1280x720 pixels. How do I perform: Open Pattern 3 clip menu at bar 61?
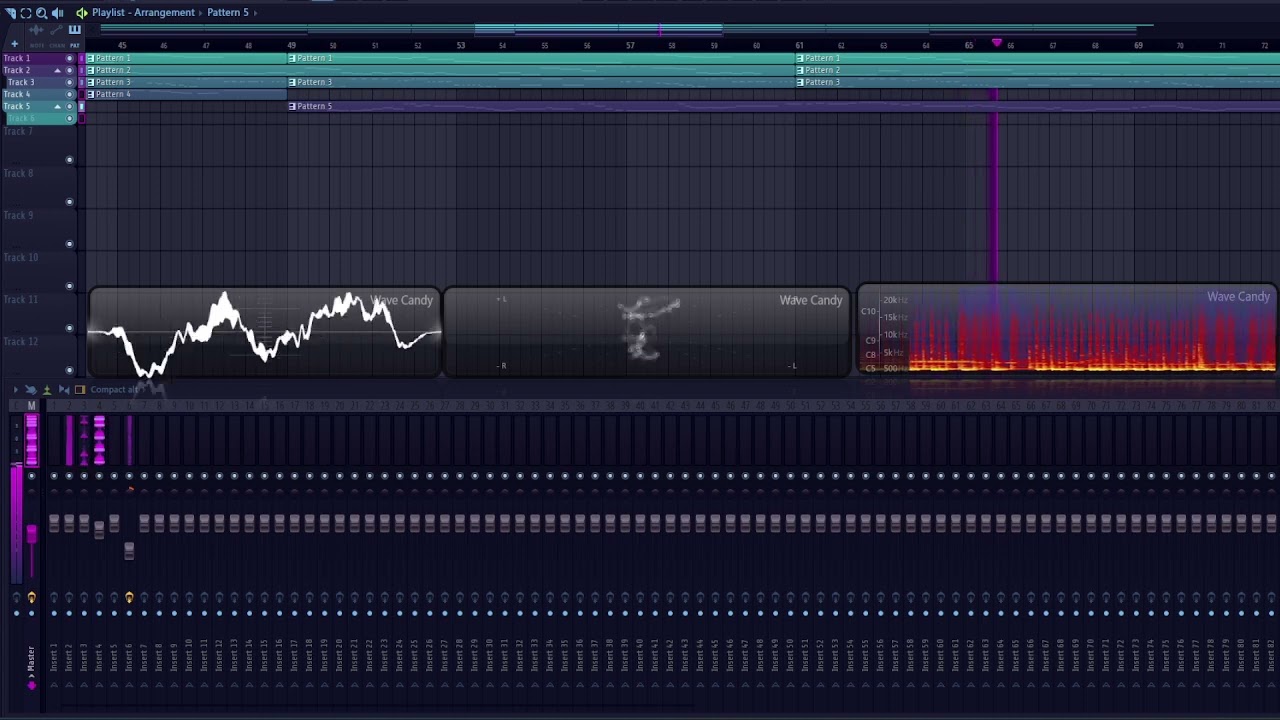click(x=800, y=82)
